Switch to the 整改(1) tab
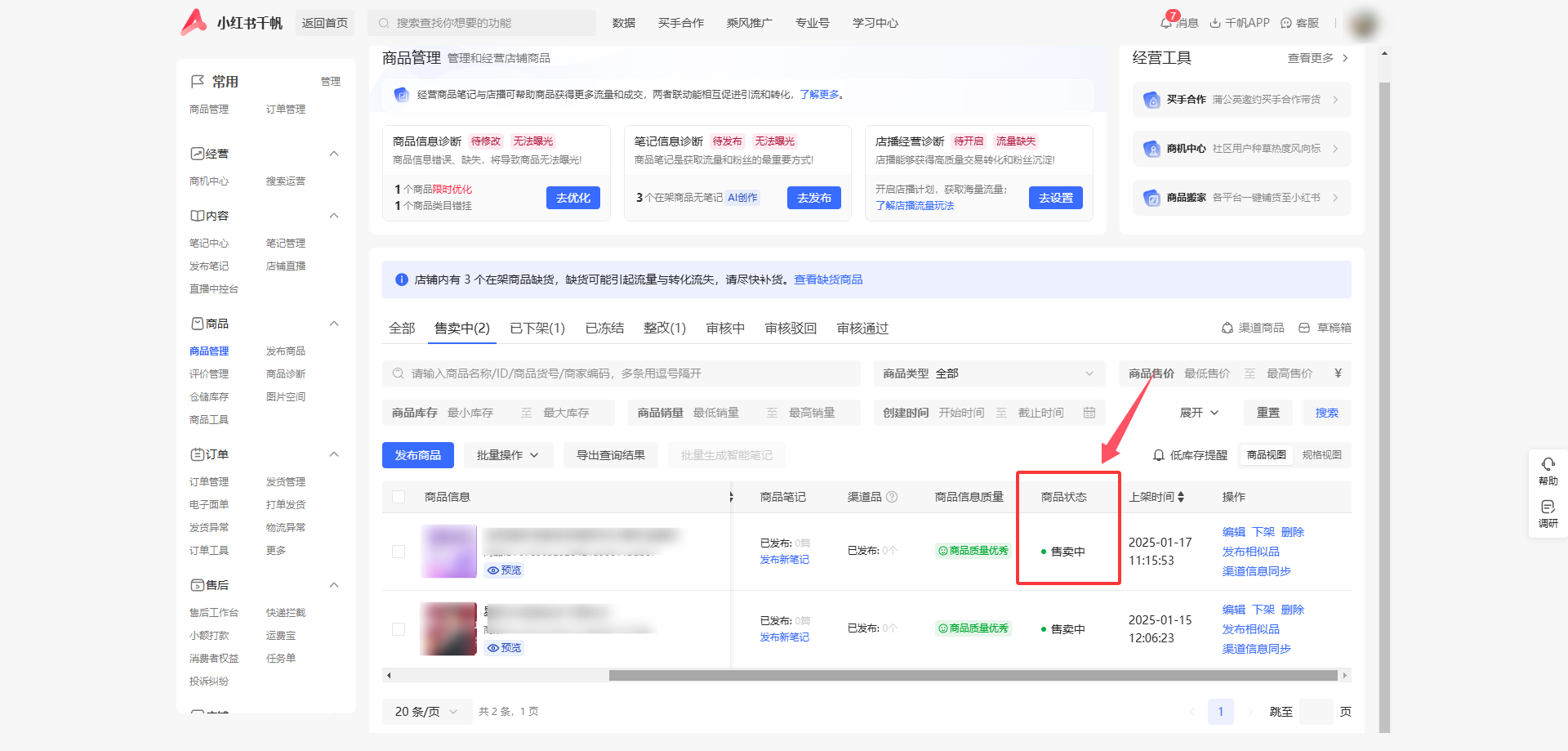 [x=664, y=329]
